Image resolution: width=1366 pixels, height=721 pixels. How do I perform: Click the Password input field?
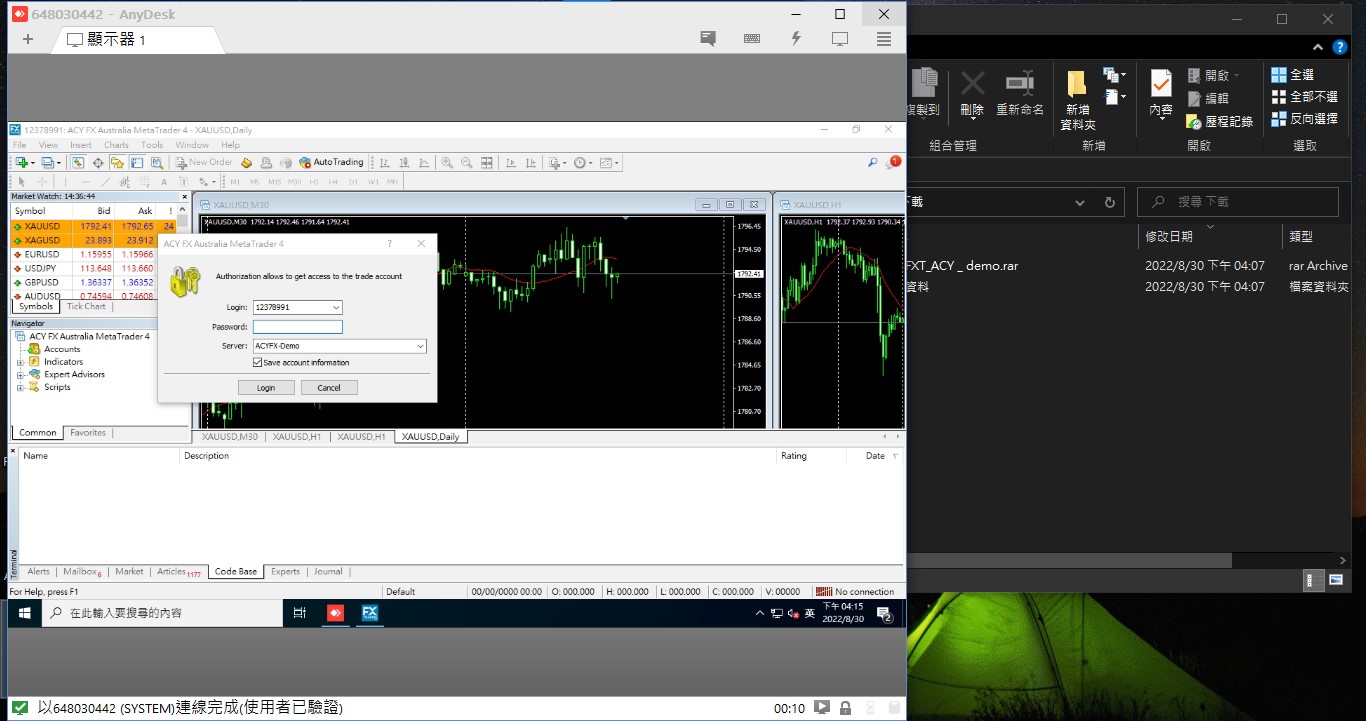[x=297, y=327]
